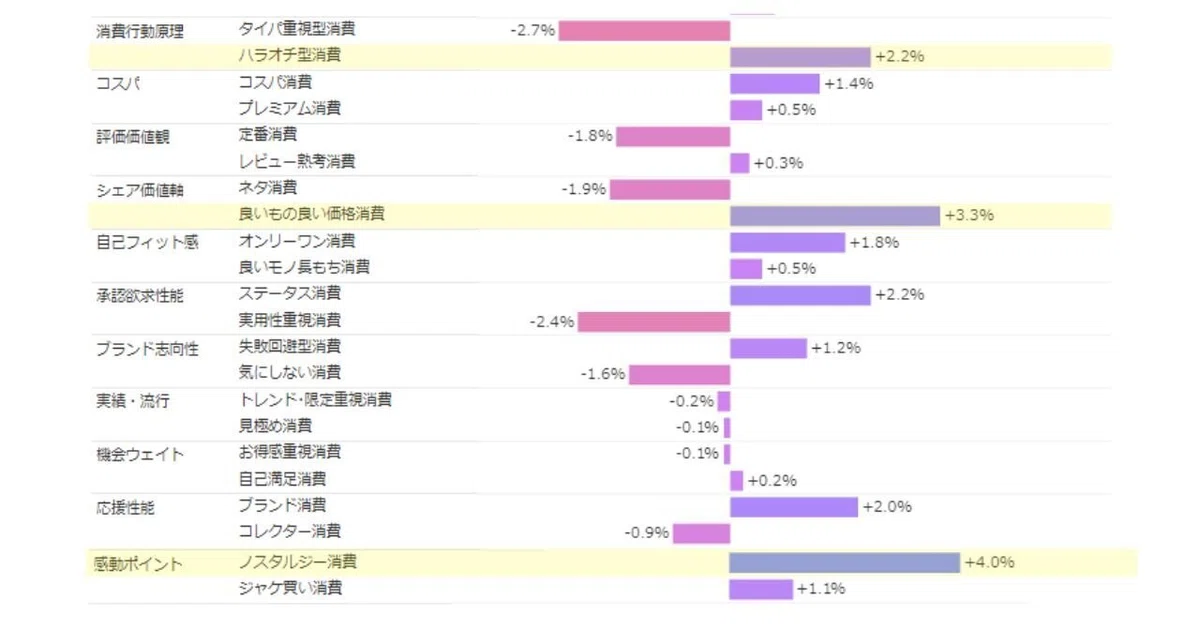Select the 気にしない消費 -1.6% bar

click(x=680, y=375)
